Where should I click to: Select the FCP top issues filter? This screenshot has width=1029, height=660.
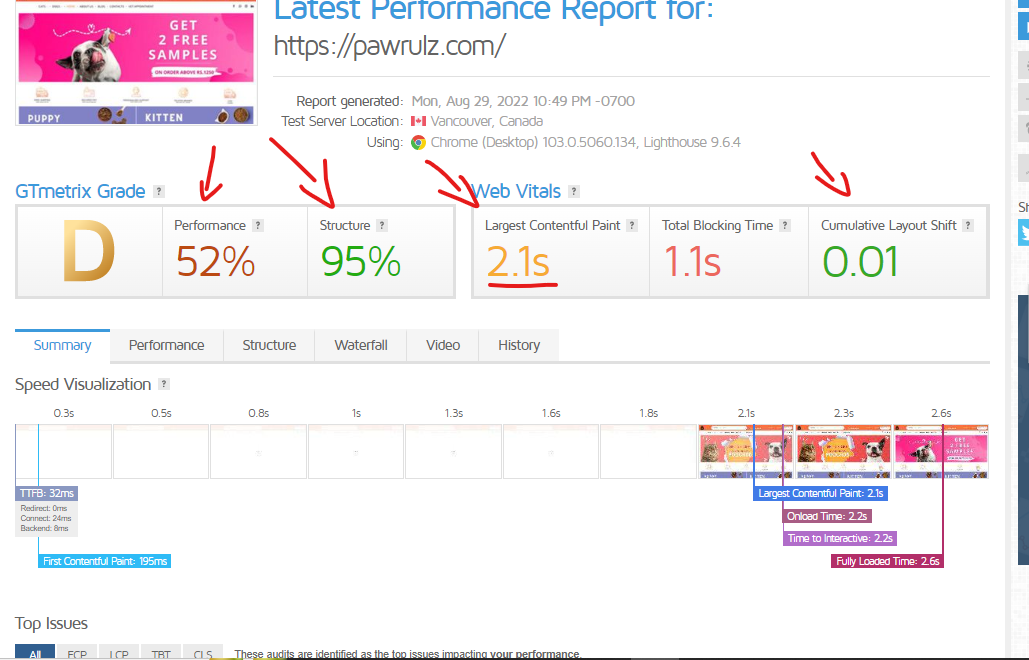[77, 653]
